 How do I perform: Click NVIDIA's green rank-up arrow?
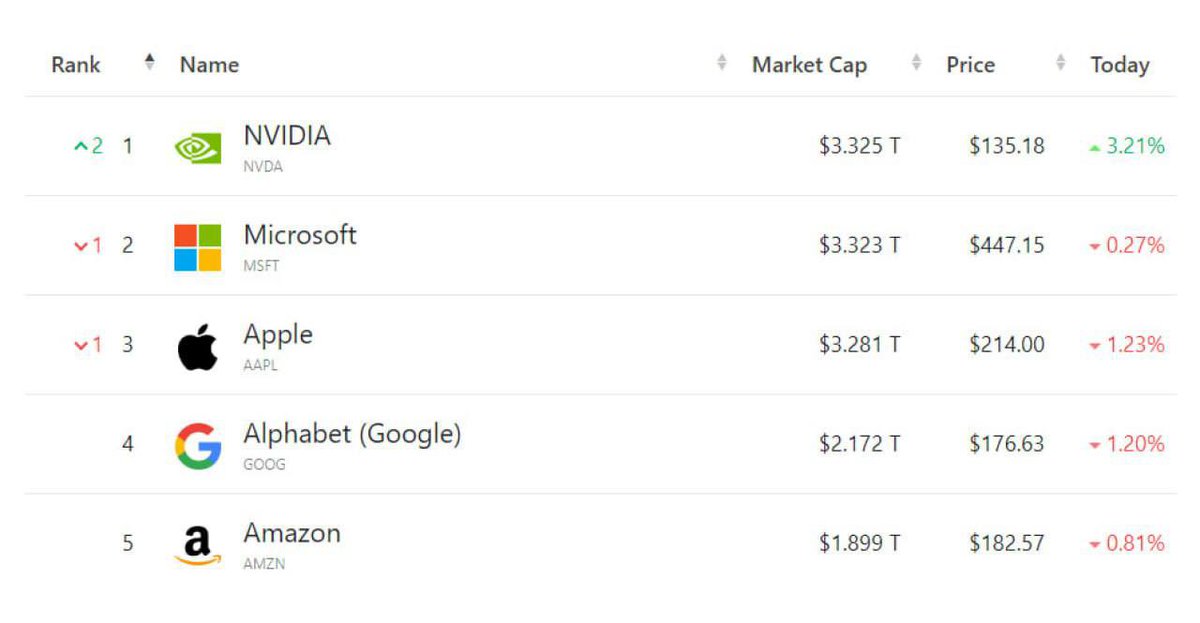[x=81, y=146]
